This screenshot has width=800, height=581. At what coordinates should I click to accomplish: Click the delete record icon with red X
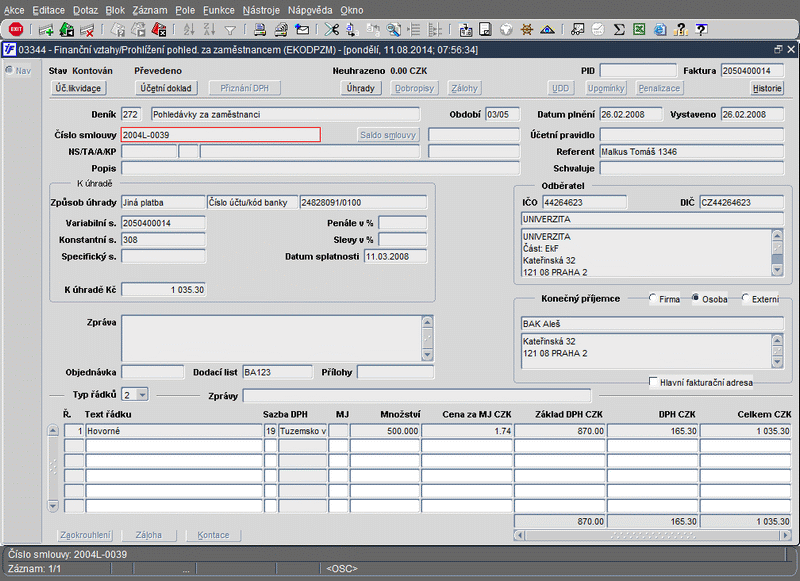click(x=87, y=30)
